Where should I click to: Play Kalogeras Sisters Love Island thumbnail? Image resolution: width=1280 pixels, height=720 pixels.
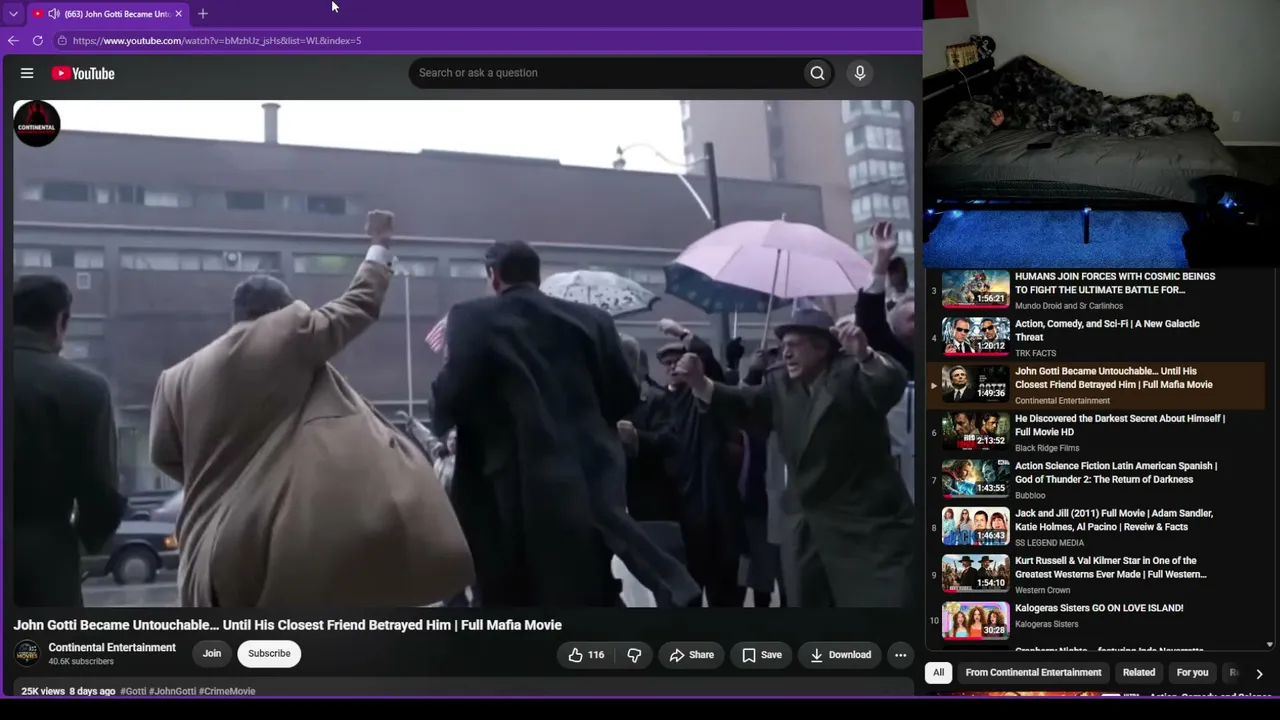[x=976, y=621]
